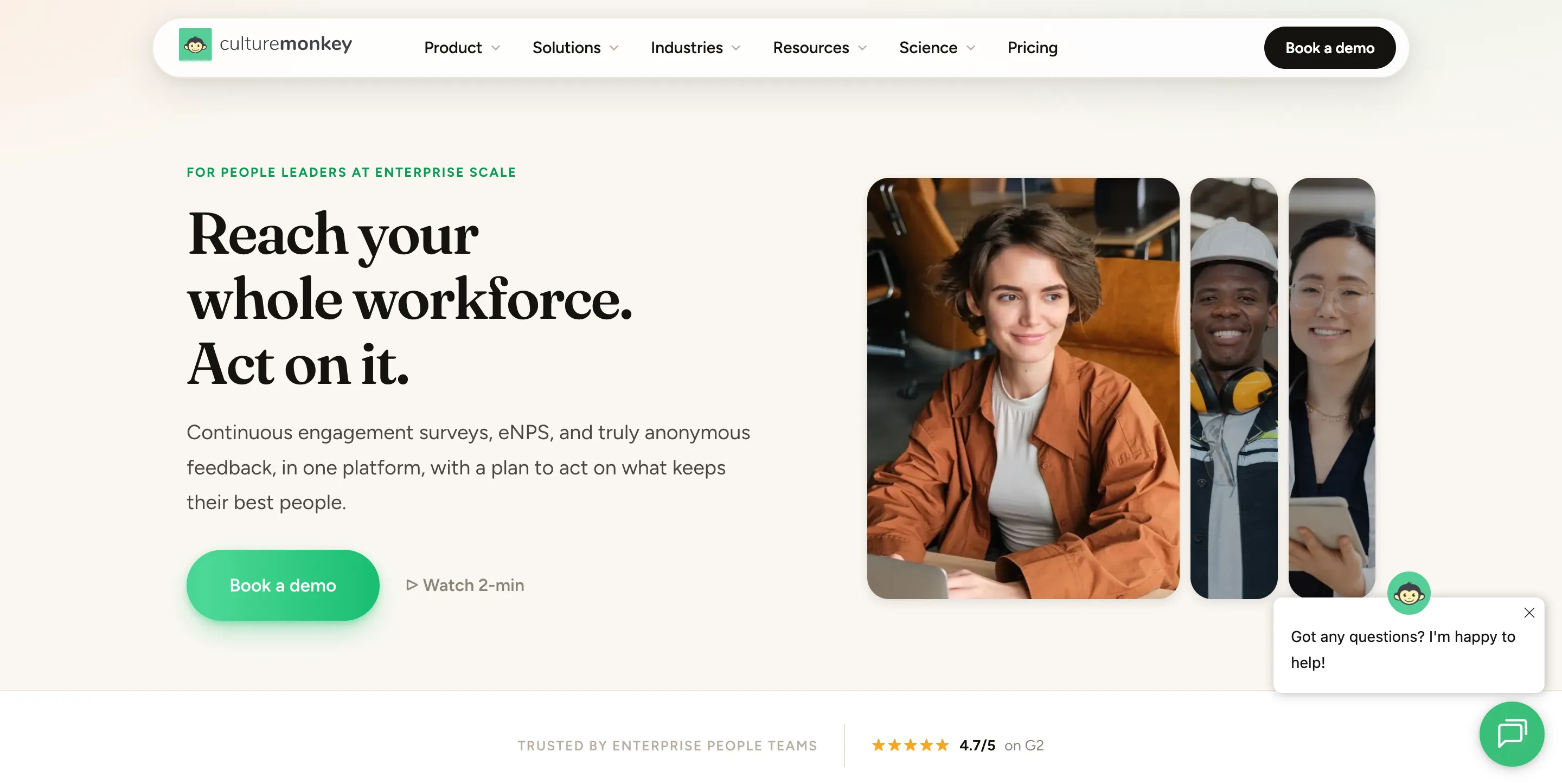Click the 4.7/5 rating text

point(977,745)
